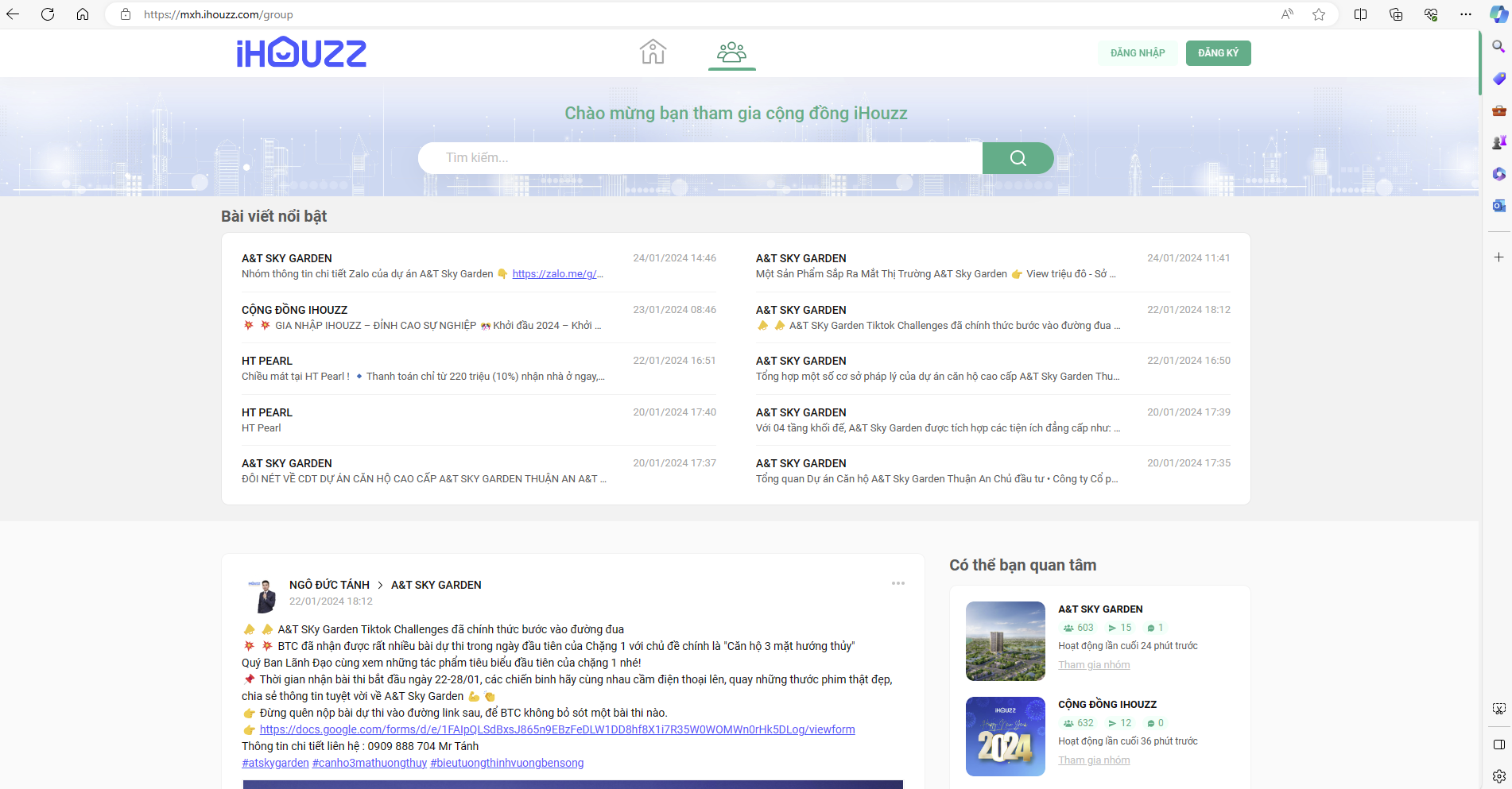
Task: Open sidebar shopping tag icon
Action: [1498, 79]
